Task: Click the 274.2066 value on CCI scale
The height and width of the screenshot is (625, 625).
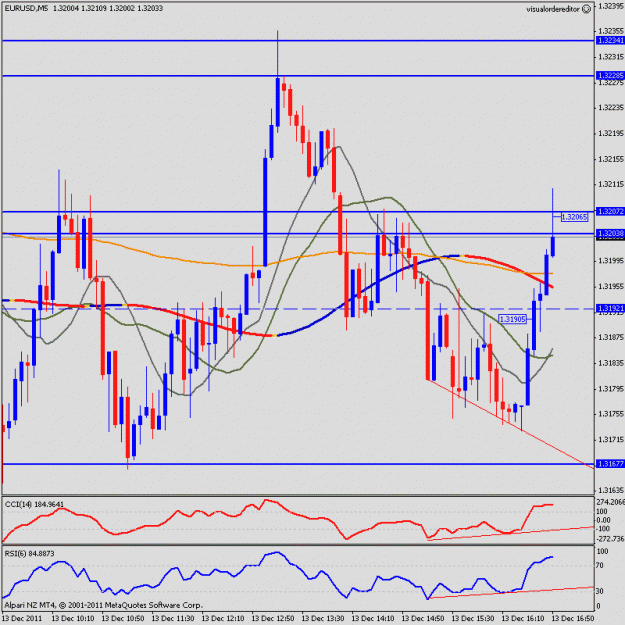Action: coord(610,502)
